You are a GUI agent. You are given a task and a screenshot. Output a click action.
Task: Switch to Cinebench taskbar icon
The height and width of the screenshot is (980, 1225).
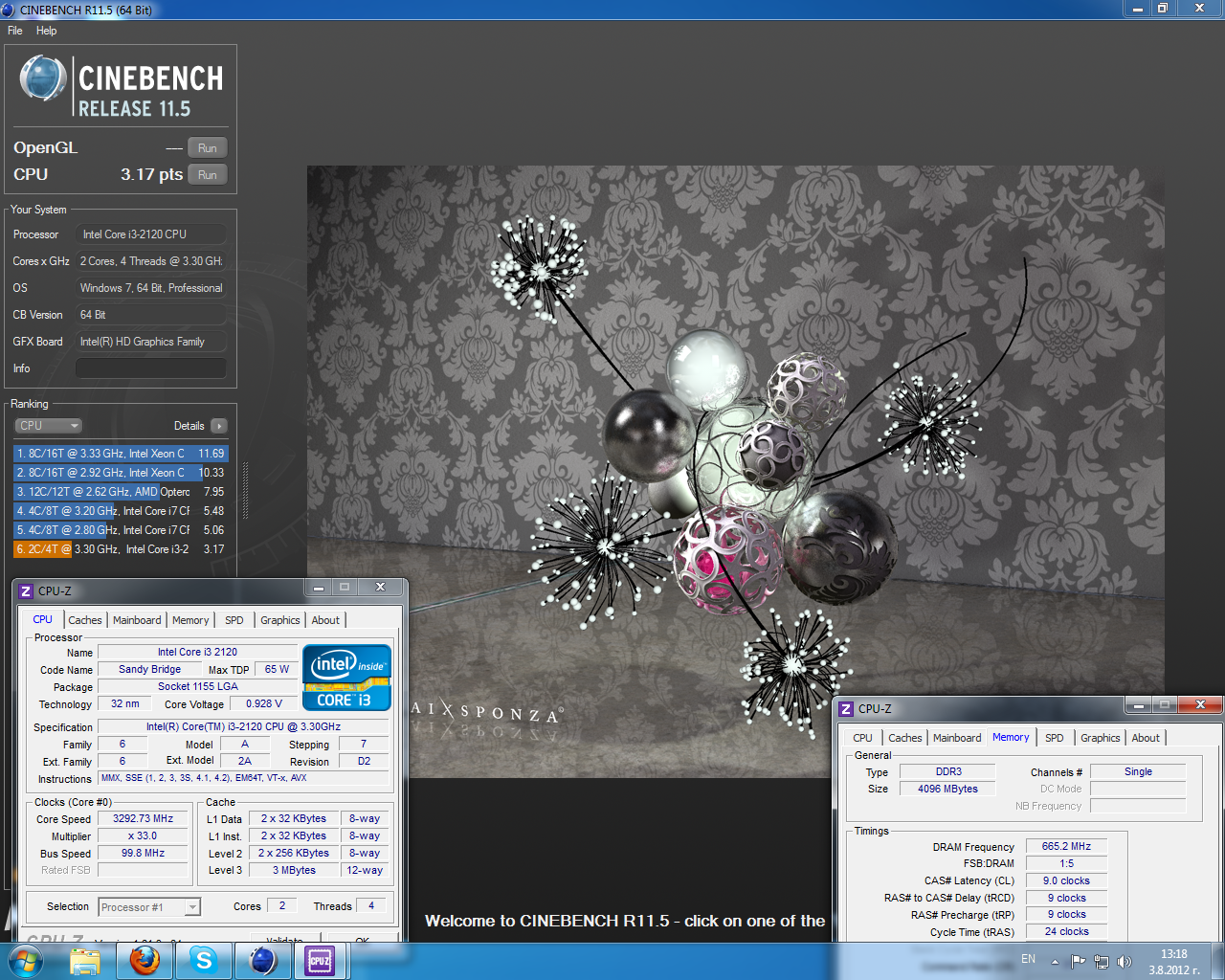coord(263,961)
